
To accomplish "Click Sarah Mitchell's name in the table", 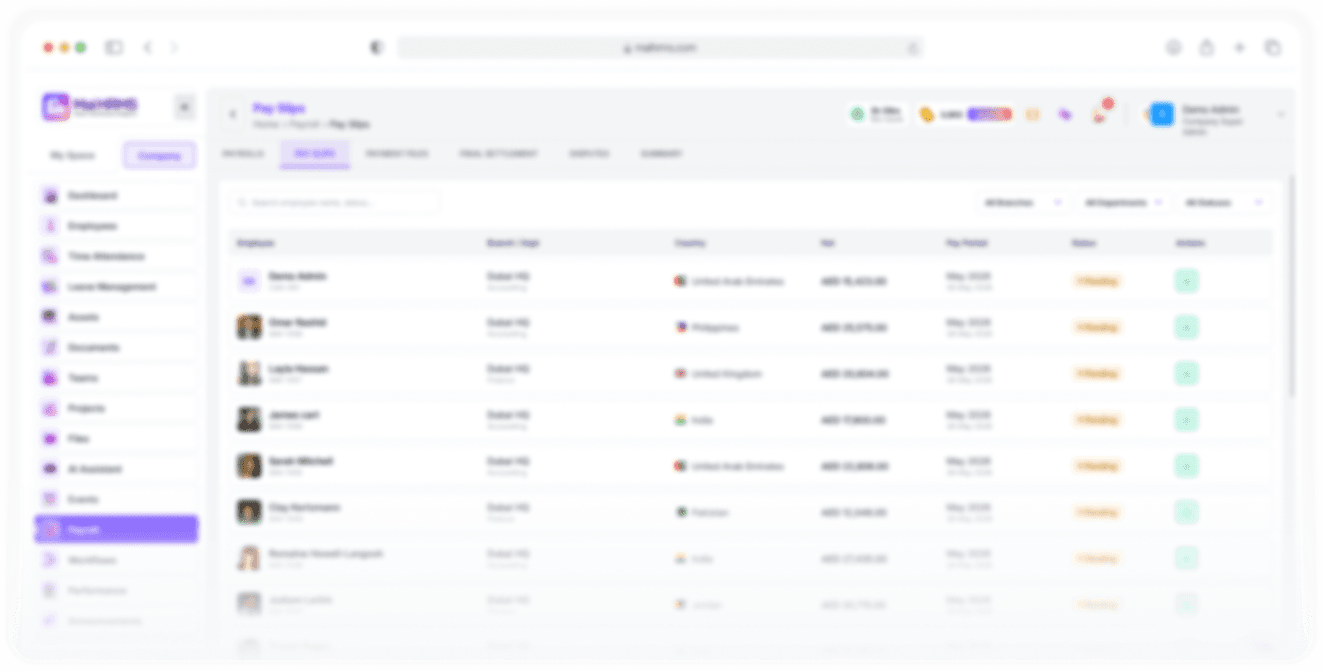I will [x=300, y=461].
